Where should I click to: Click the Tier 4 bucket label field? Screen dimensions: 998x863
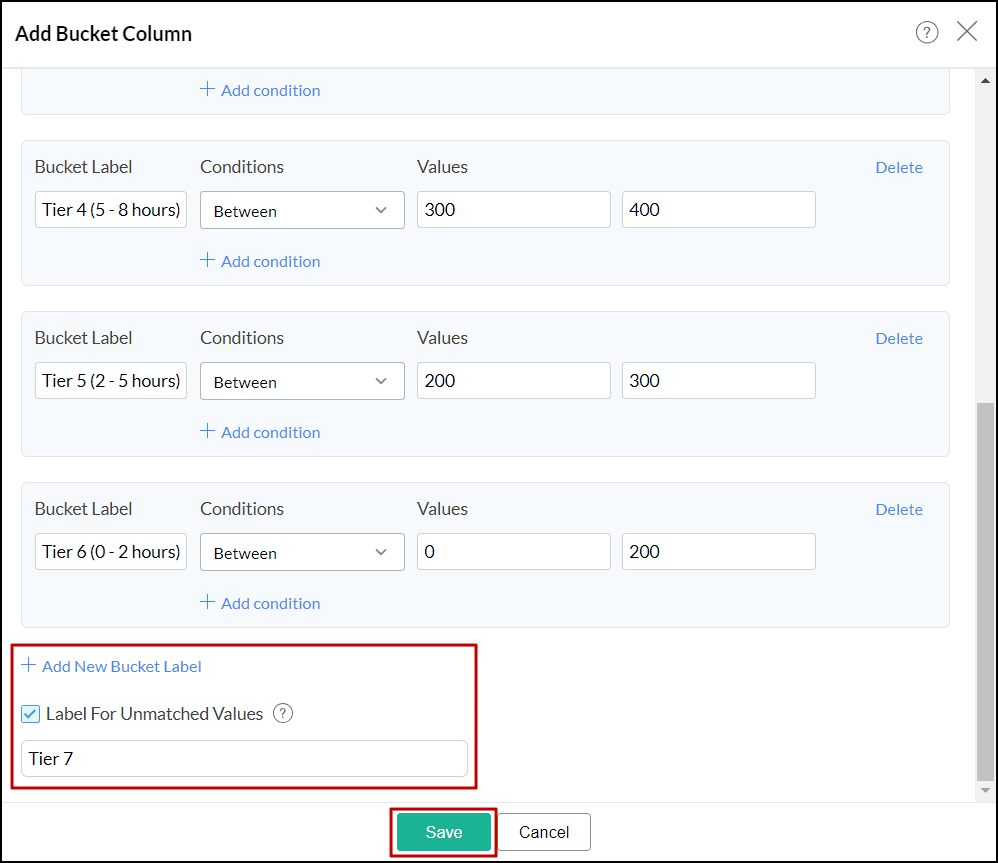point(111,210)
